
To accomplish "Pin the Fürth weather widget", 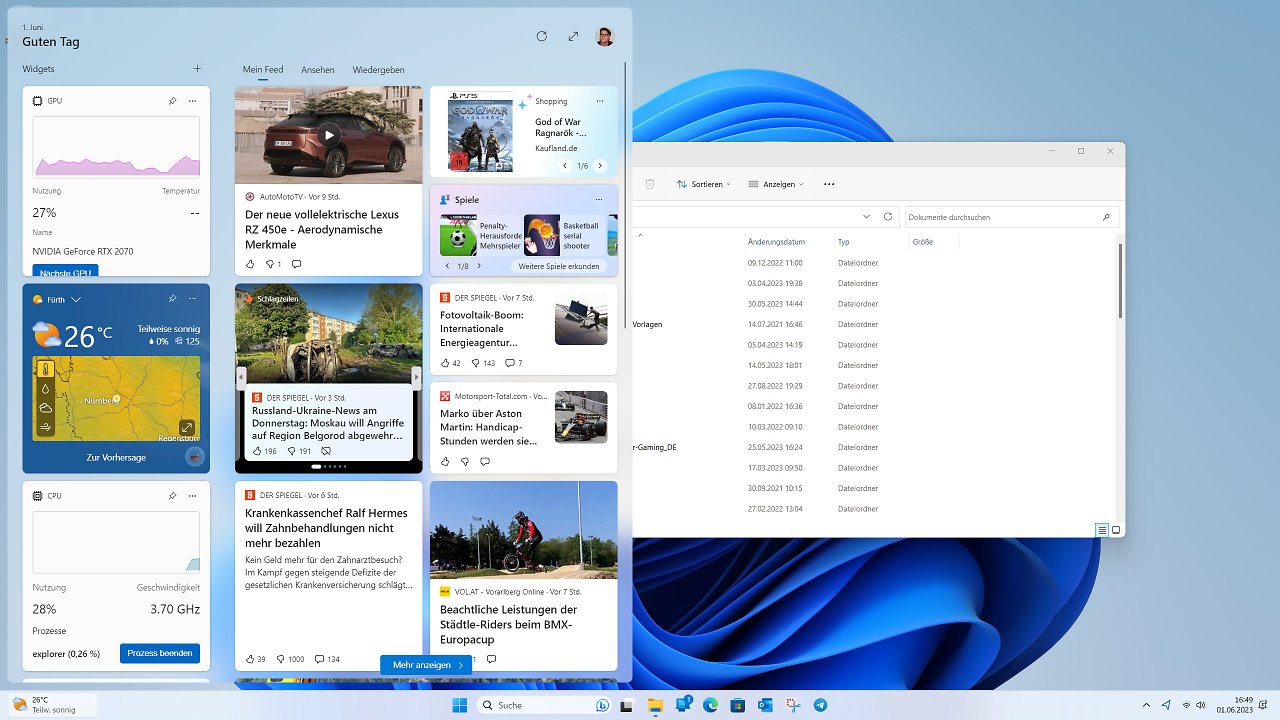I will pos(172,299).
